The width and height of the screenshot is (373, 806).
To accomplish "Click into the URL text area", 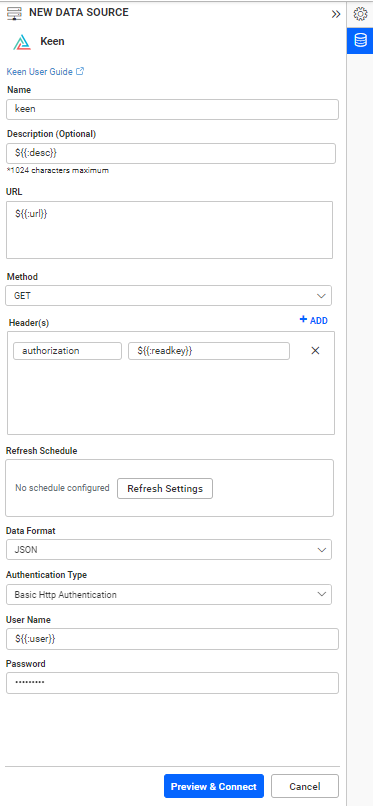I will tap(170, 230).
